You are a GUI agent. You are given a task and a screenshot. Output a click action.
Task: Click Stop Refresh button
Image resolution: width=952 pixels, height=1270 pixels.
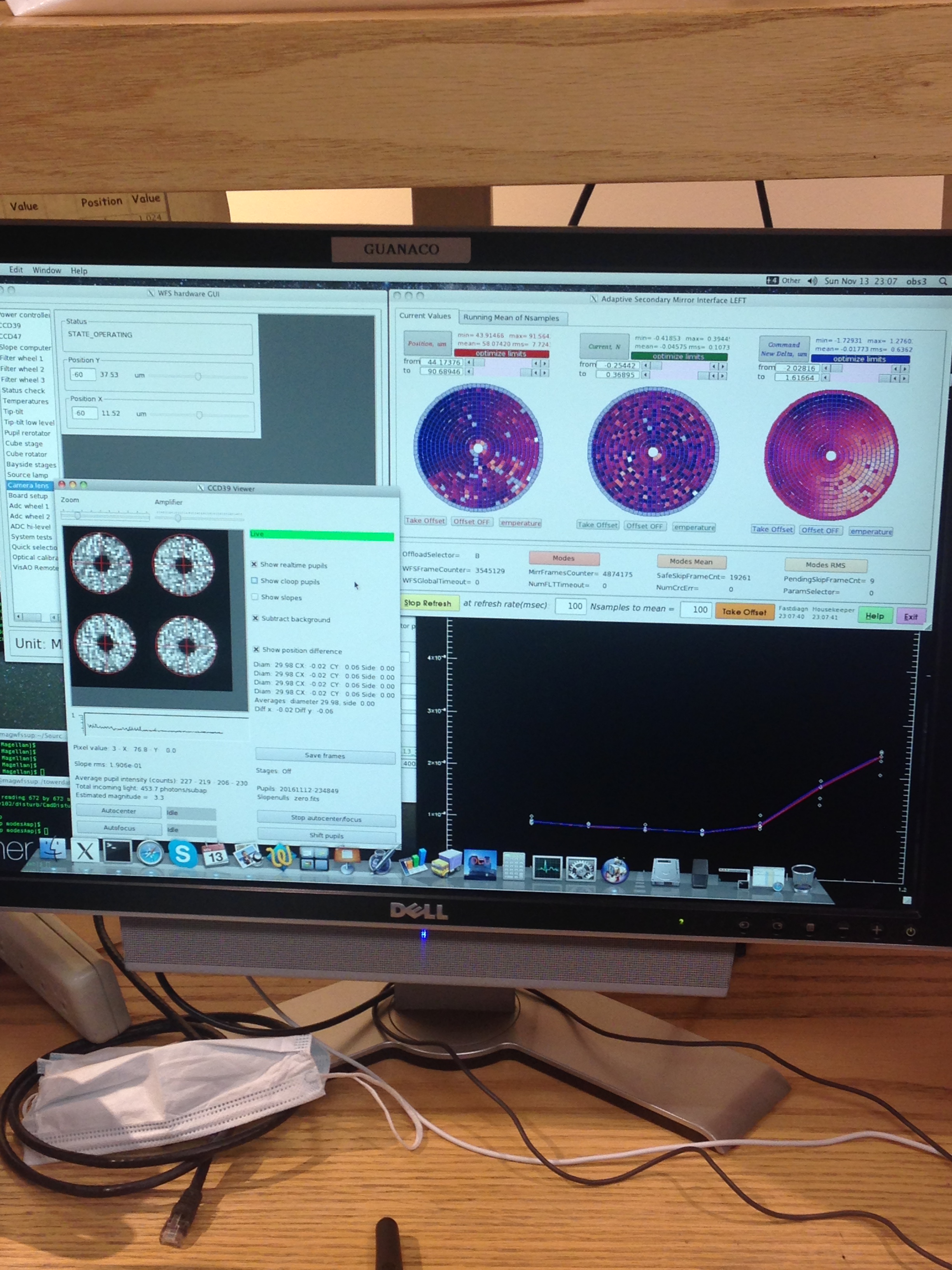tap(428, 603)
